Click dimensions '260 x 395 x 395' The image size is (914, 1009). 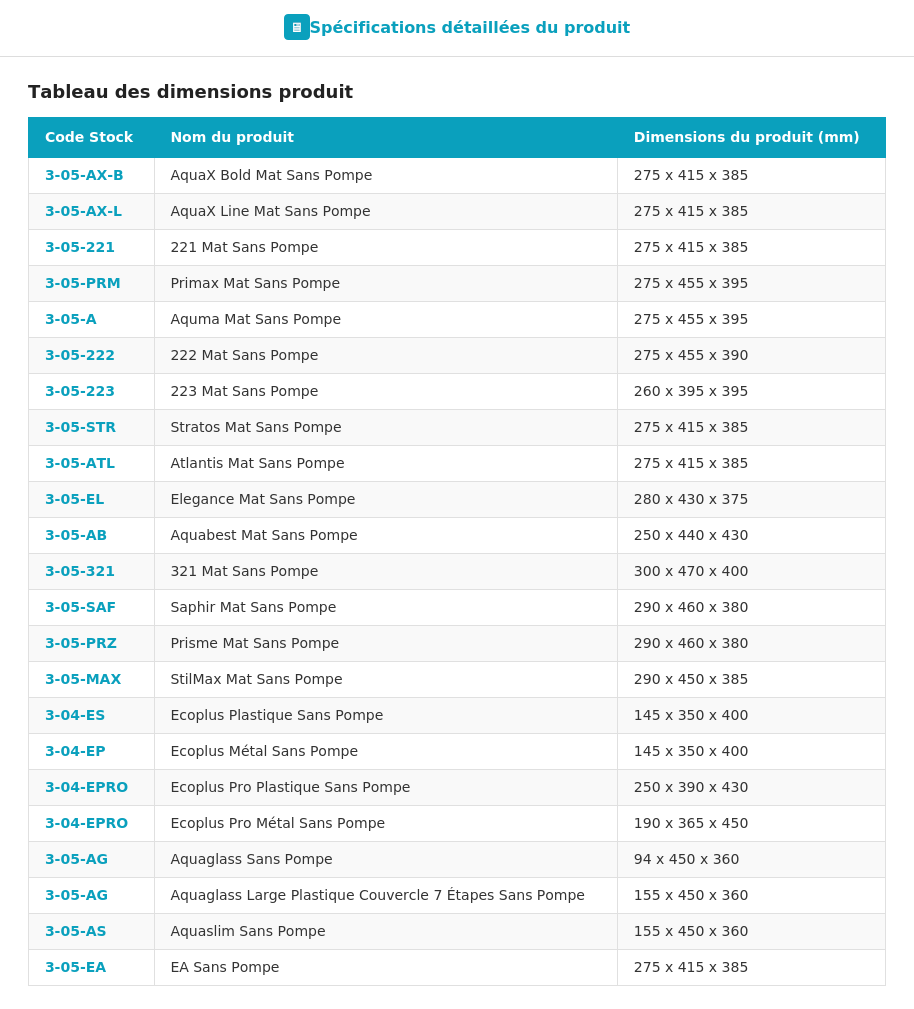[x=691, y=391]
